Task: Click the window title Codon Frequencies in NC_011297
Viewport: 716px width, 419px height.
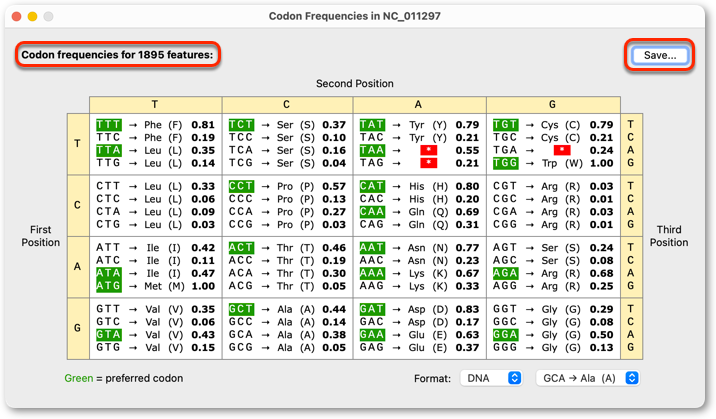Action: coord(354,16)
